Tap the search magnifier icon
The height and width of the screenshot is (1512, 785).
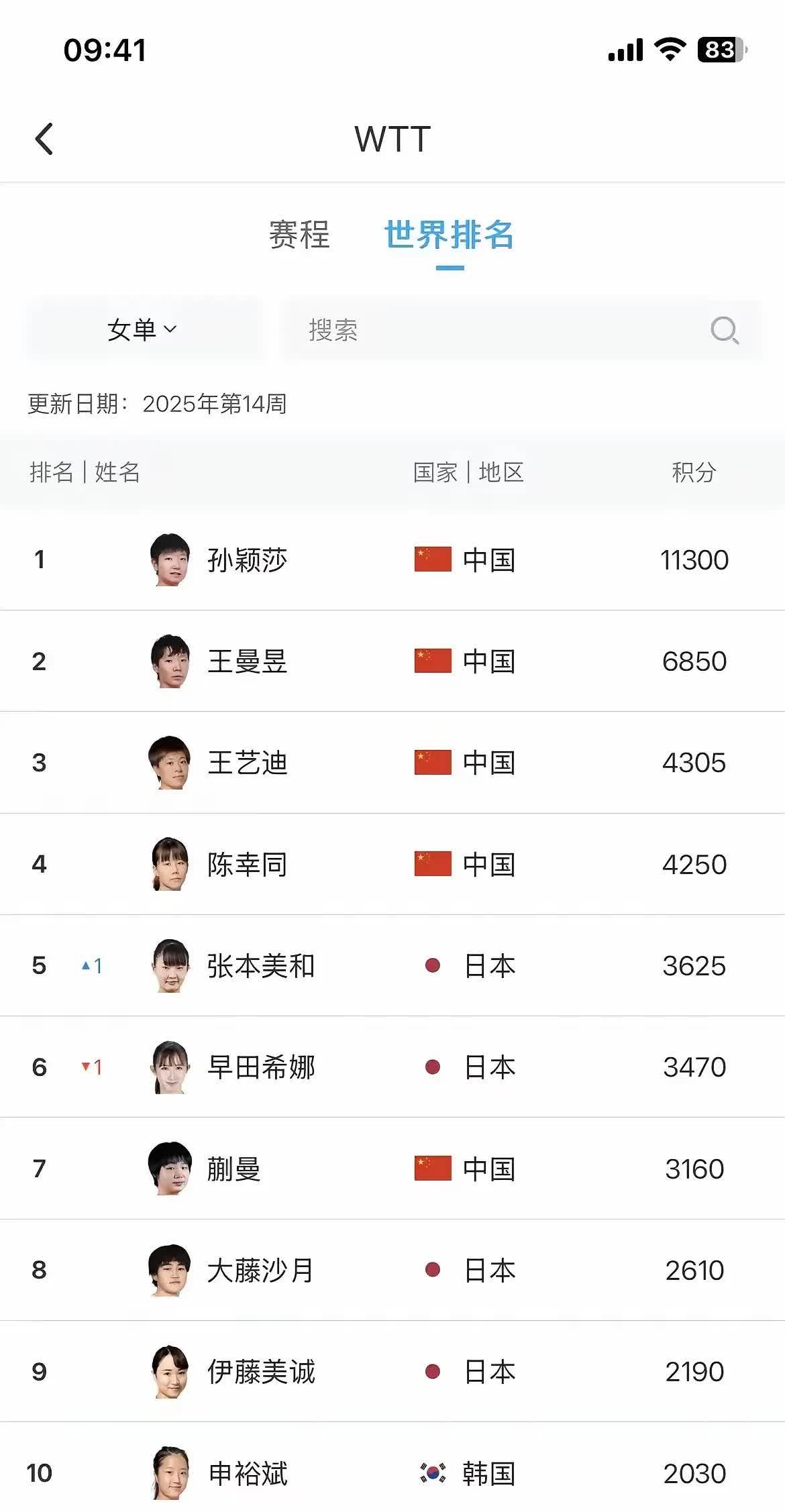(x=725, y=331)
